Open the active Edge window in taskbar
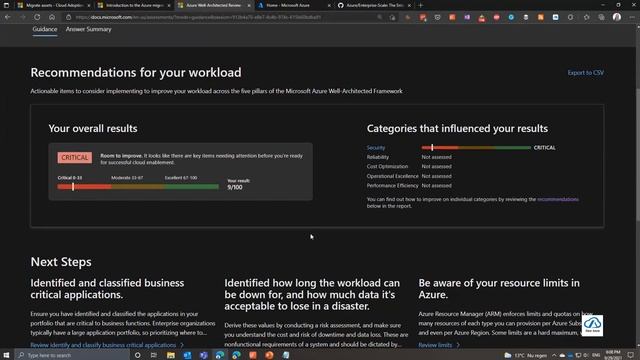 coord(220,355)
